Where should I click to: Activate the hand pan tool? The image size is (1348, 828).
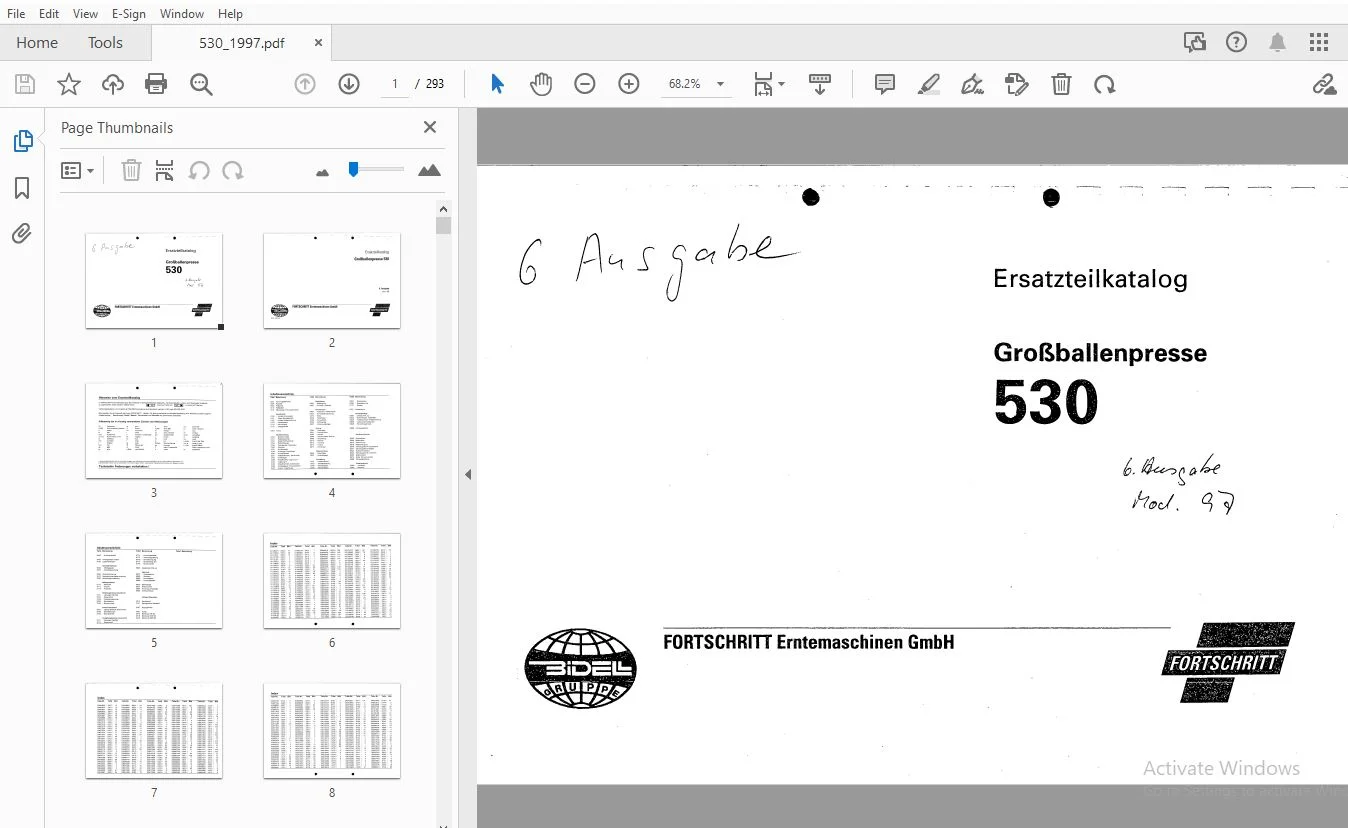(x=541, y=84)
